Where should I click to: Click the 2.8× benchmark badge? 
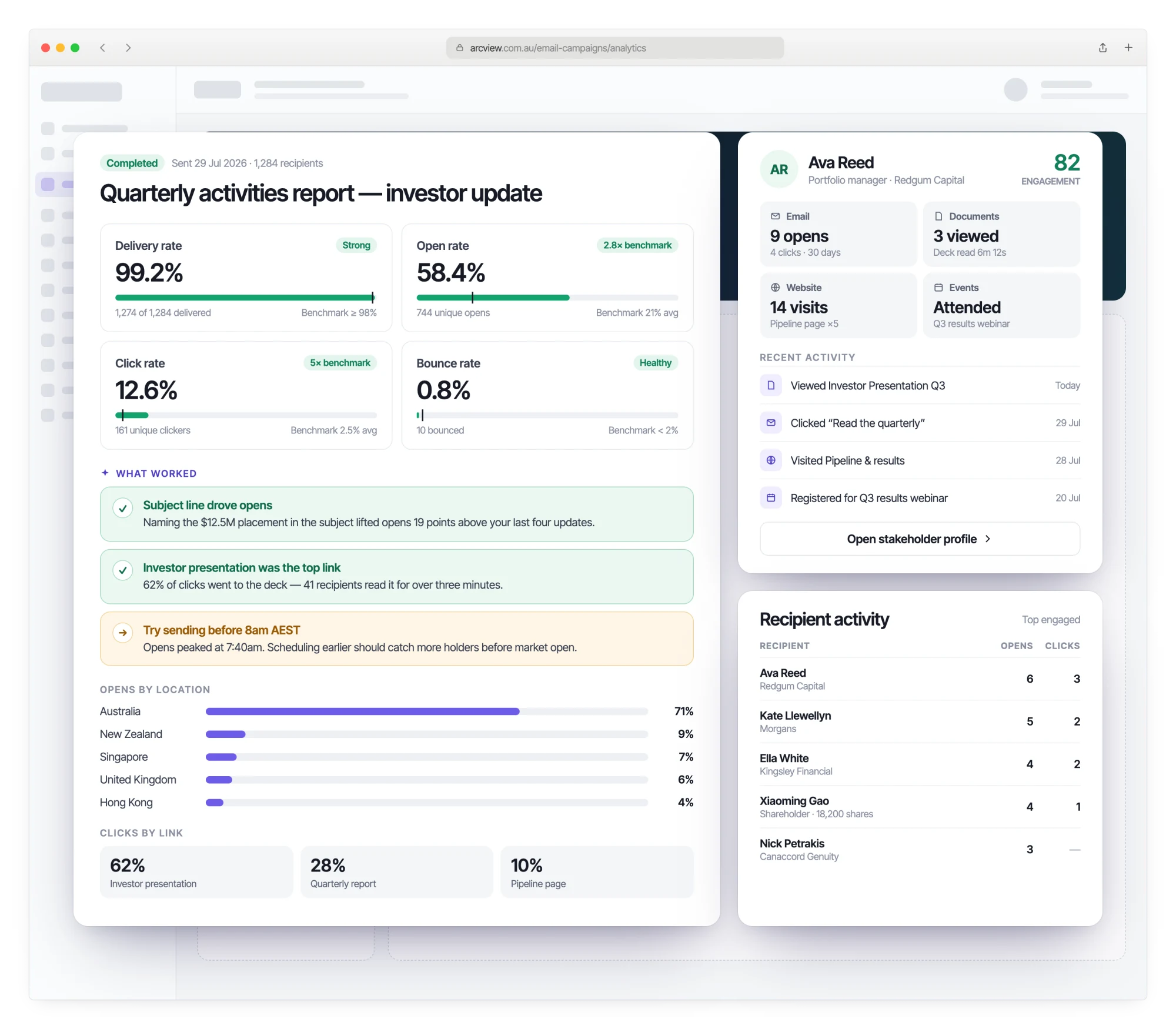[x=637, y=245]
